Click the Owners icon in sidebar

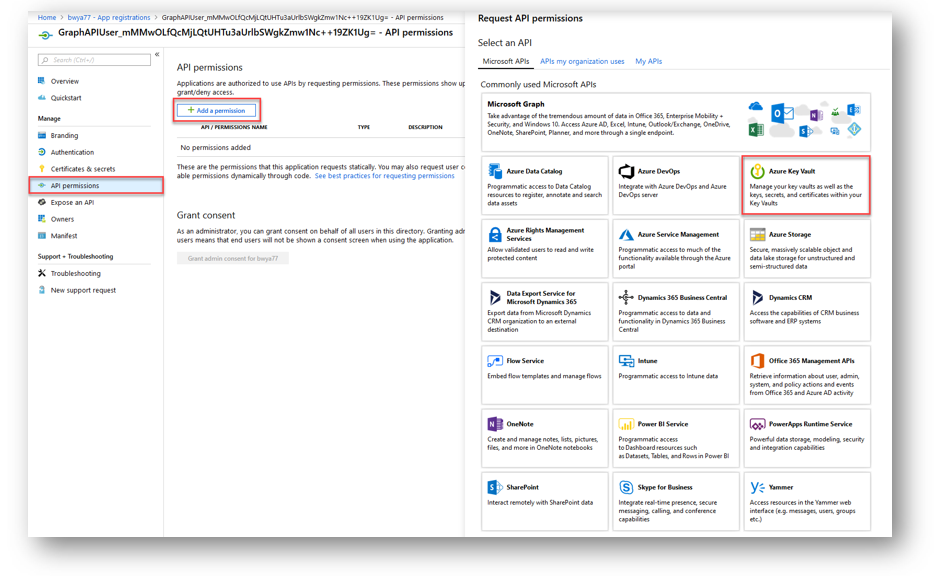[42, 218]
